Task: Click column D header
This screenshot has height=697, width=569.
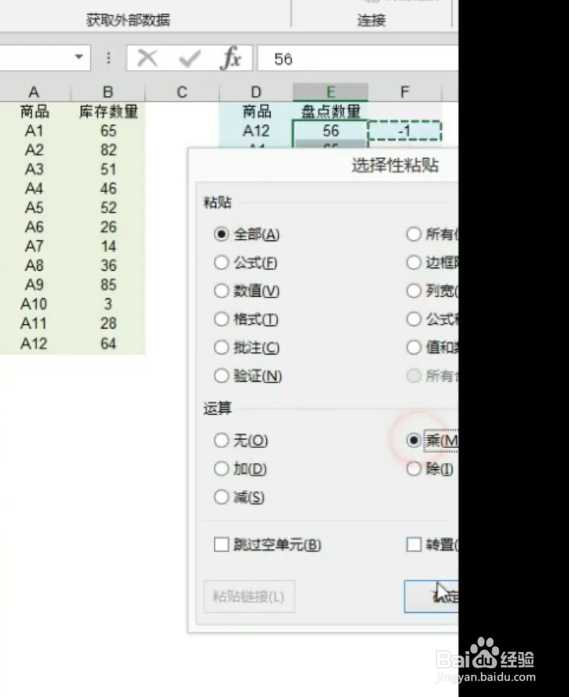Action: (256, 92)
